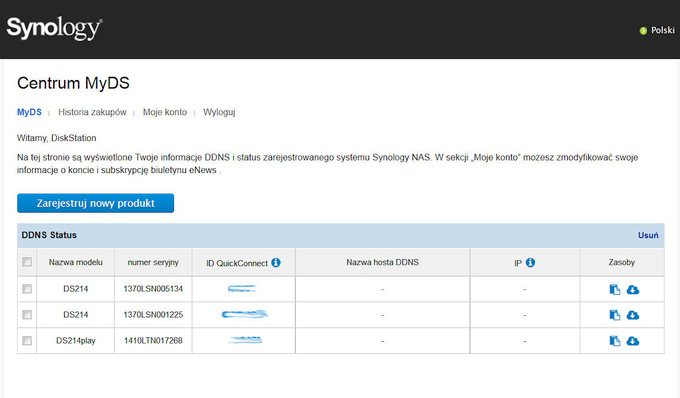Click the cloud download icon for serial 1370LSN005134
680x398 pixels.
pyautogui.click(x=633, y=290)
